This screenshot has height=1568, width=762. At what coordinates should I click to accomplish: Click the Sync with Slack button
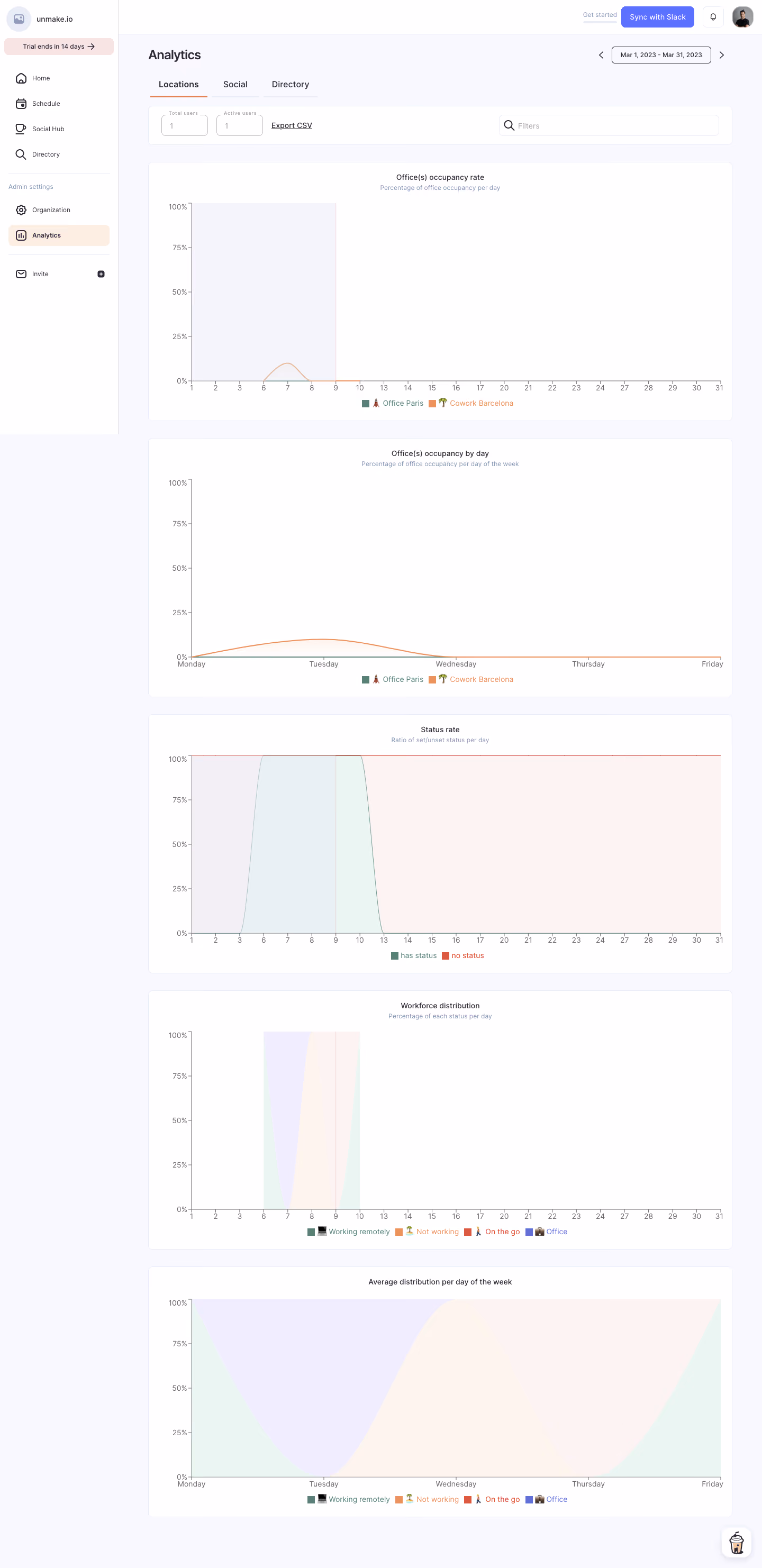[x=657, y=17]
